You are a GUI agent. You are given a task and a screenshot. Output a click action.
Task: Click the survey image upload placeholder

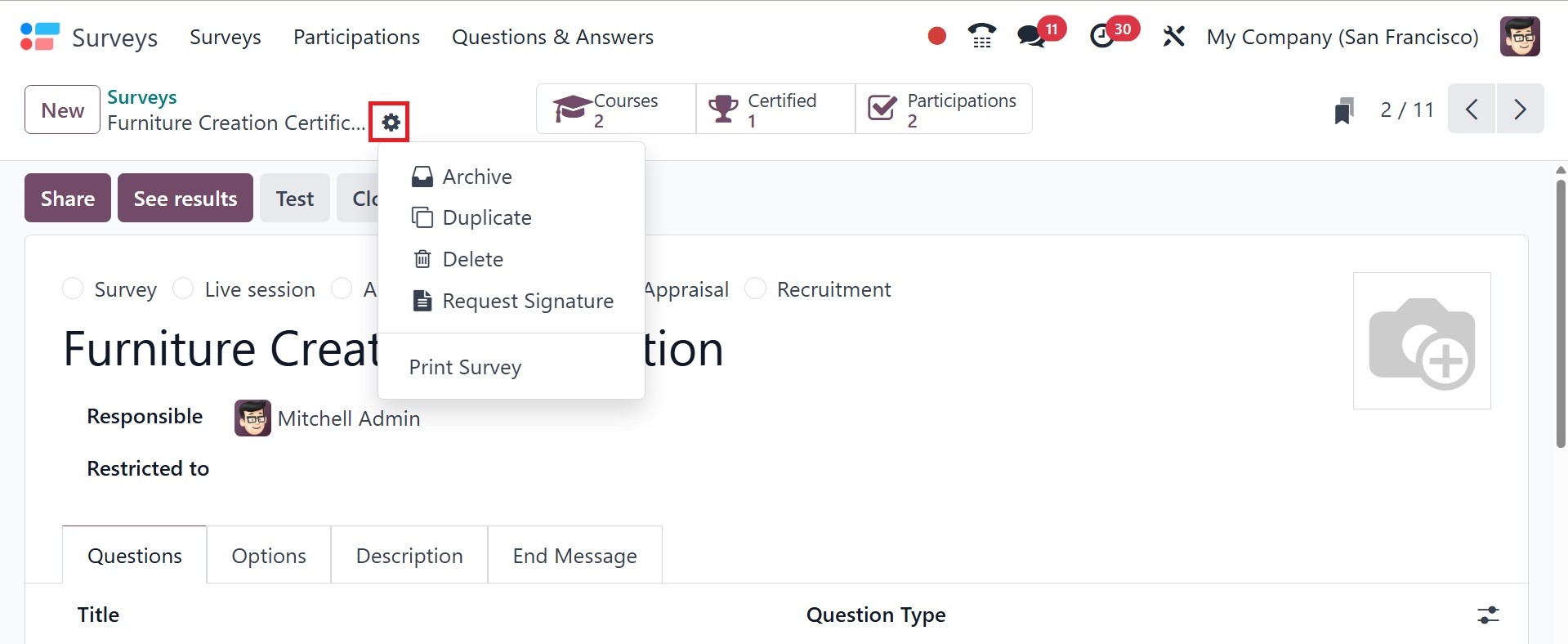tap(1422, 341)
